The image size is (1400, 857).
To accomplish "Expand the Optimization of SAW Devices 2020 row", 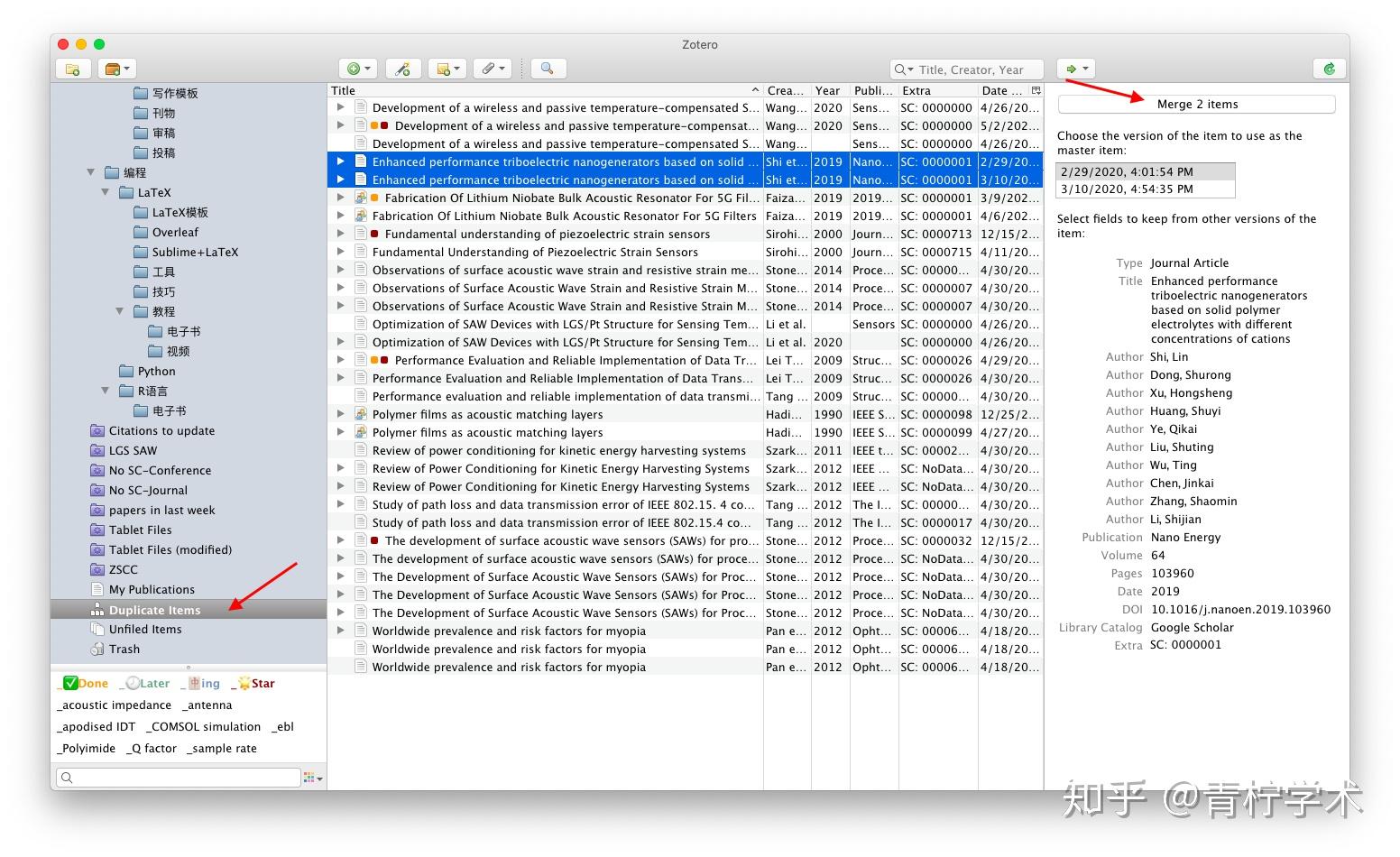I will (341, 342).
